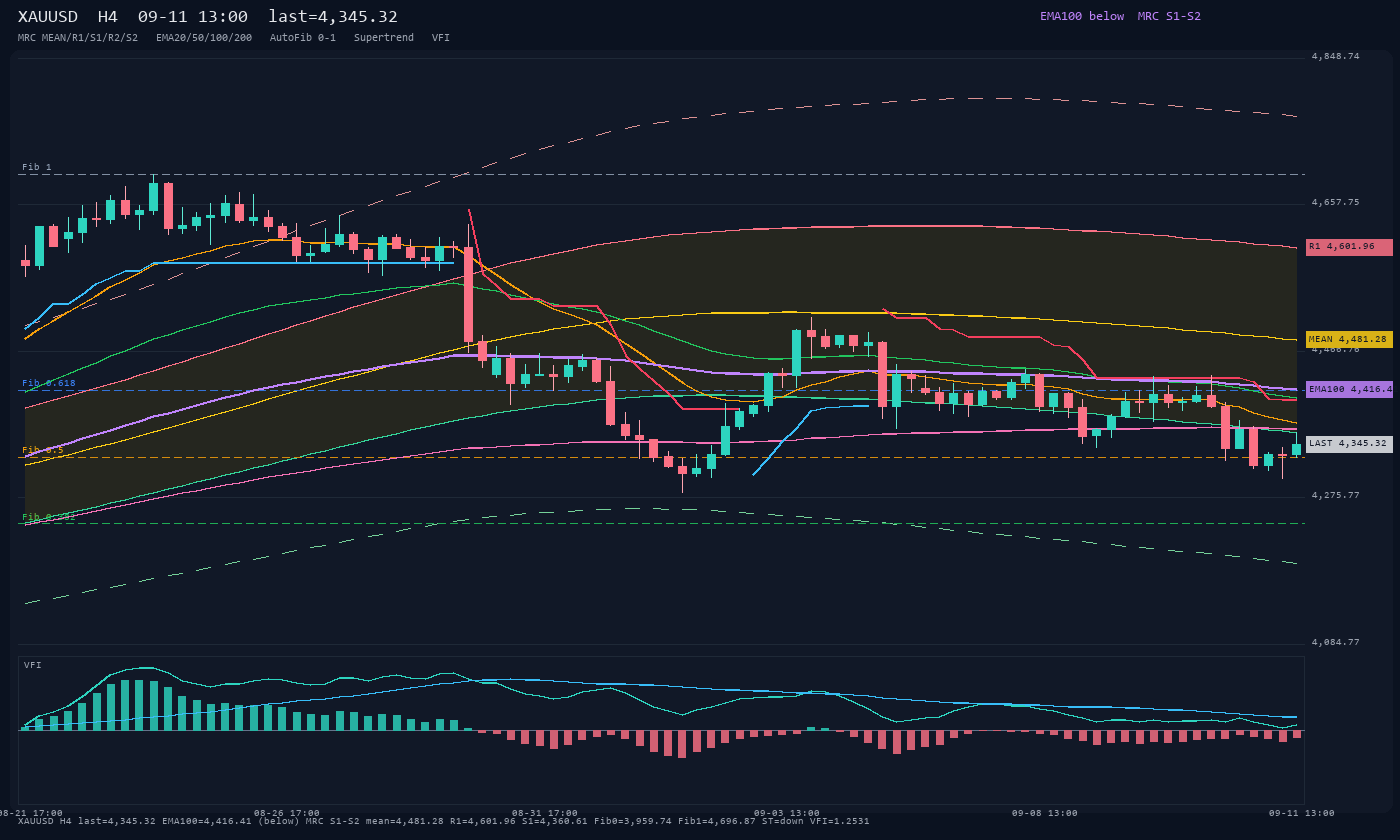The image size is (1400, 840).
Task: Click the "VFI" label in the header row
Action: pyautogui.click(x=441, y=38)
